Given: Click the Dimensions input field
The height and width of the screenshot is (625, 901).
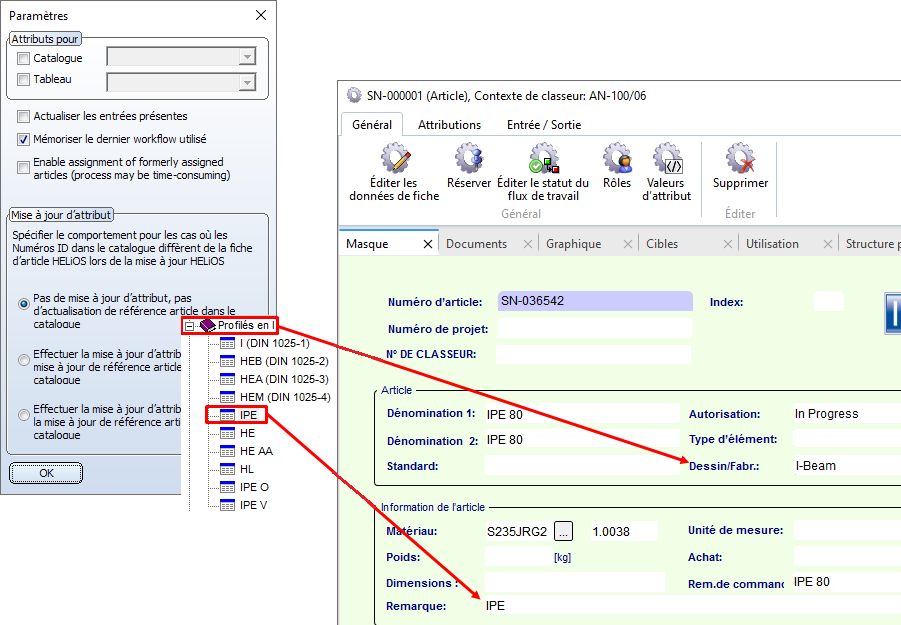Looking at the screenshot, I should coord(575,582).
